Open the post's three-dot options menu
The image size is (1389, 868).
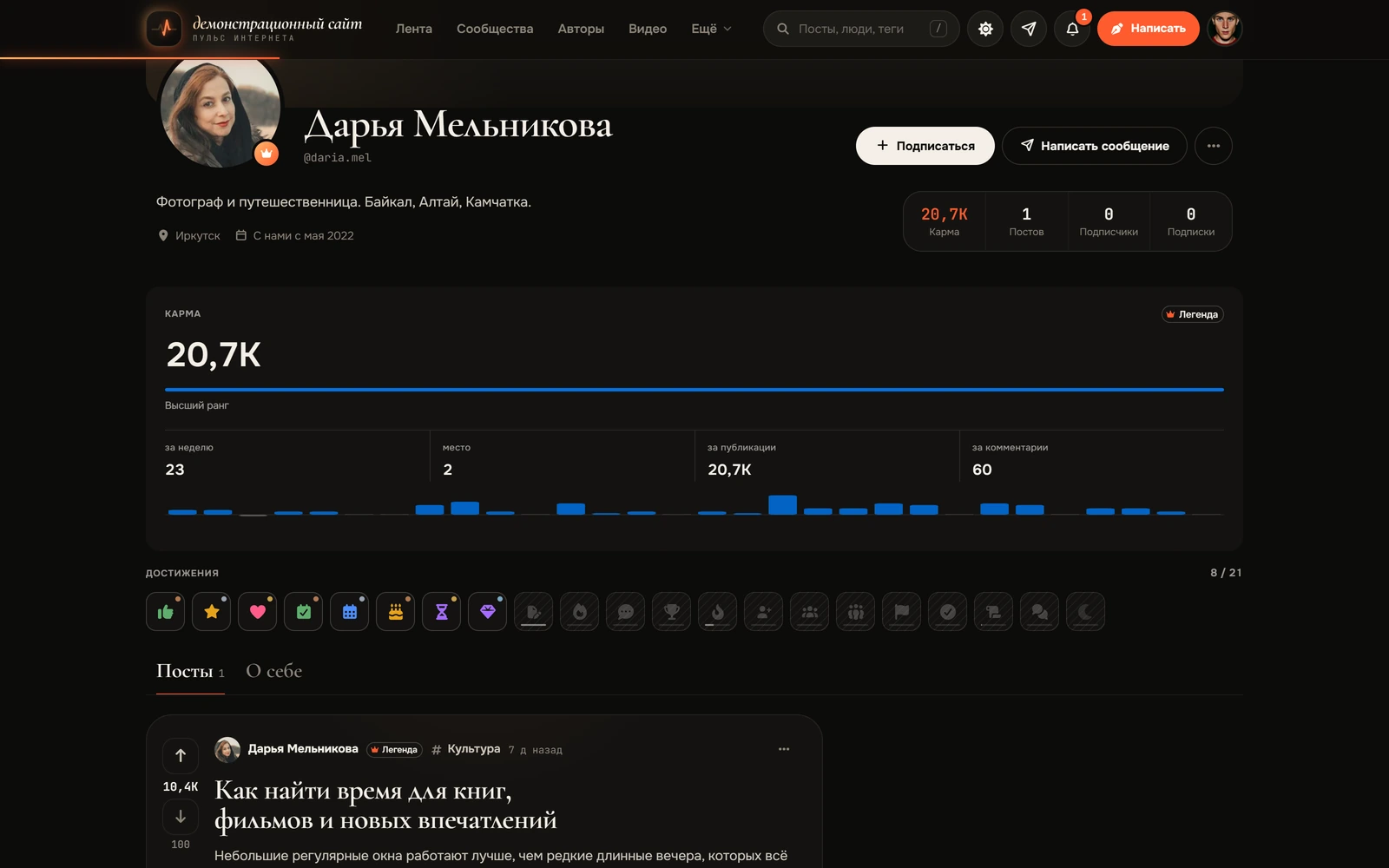[x=784, y=749]
